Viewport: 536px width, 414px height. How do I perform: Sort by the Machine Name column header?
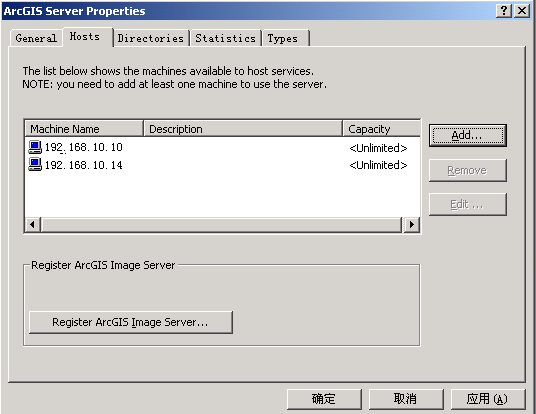point(84,129)
